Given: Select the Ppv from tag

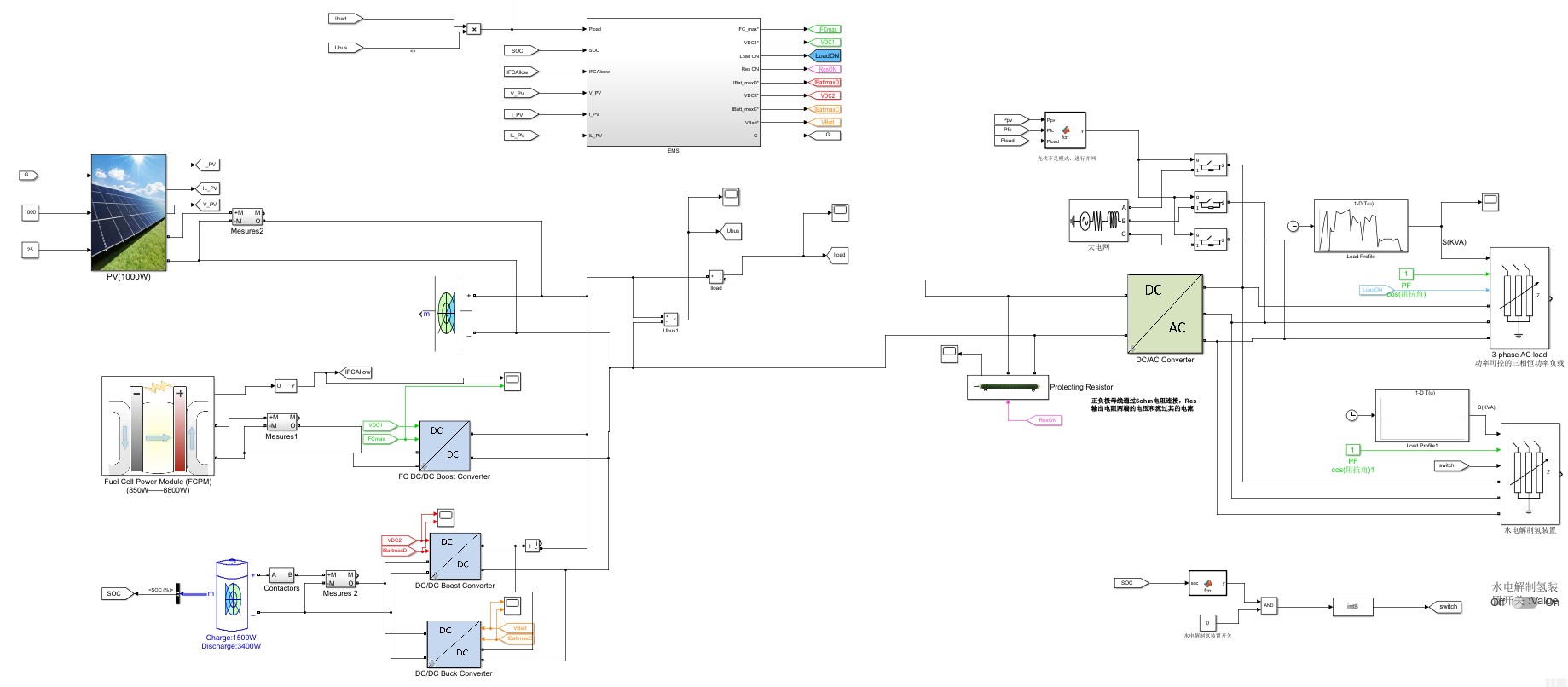Looking at the screenshot, I should 1010,120.
